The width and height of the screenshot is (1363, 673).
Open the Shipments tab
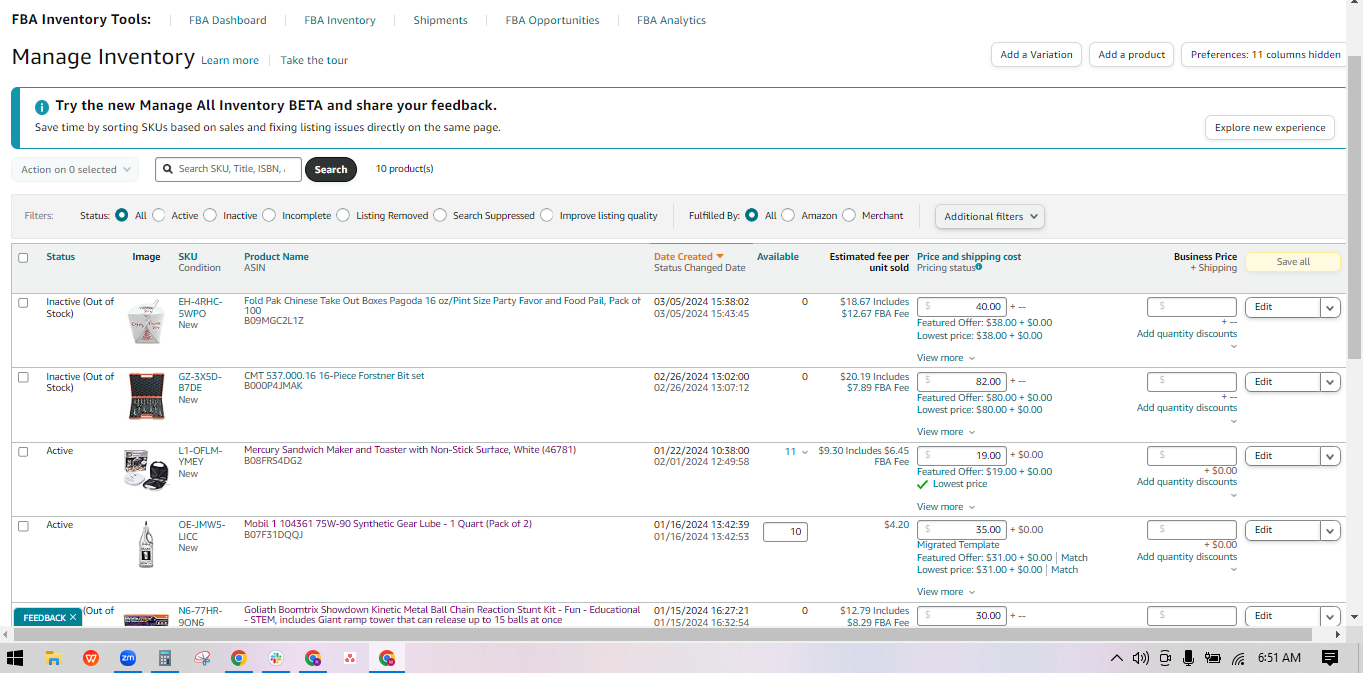(440, 20)
